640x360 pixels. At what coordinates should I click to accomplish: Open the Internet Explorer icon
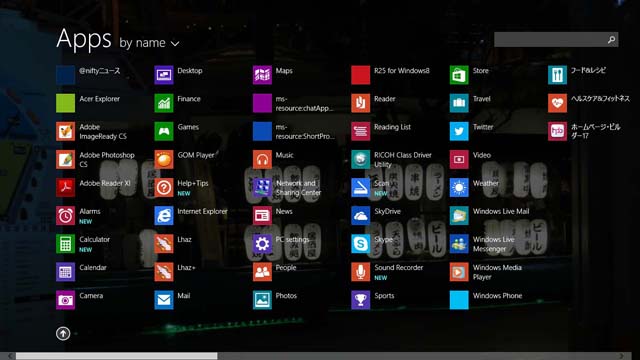pos(164,216)
